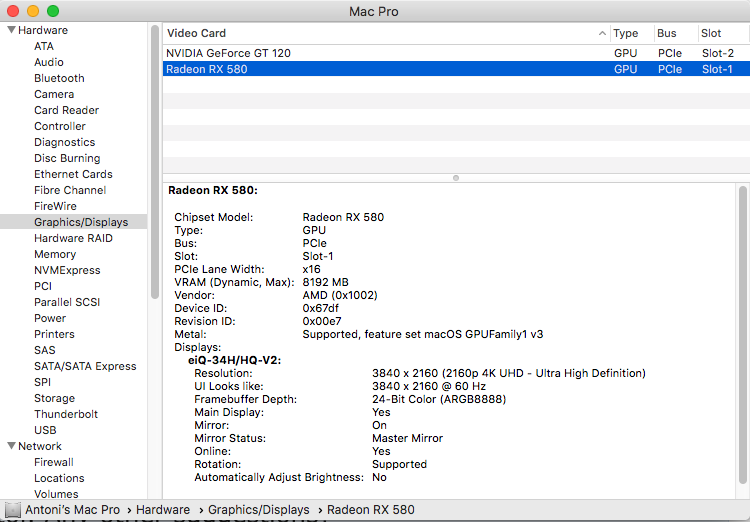Select SPI in the sidebar
The width and height of the screenshot is (750, 522).
click(42, 382)
